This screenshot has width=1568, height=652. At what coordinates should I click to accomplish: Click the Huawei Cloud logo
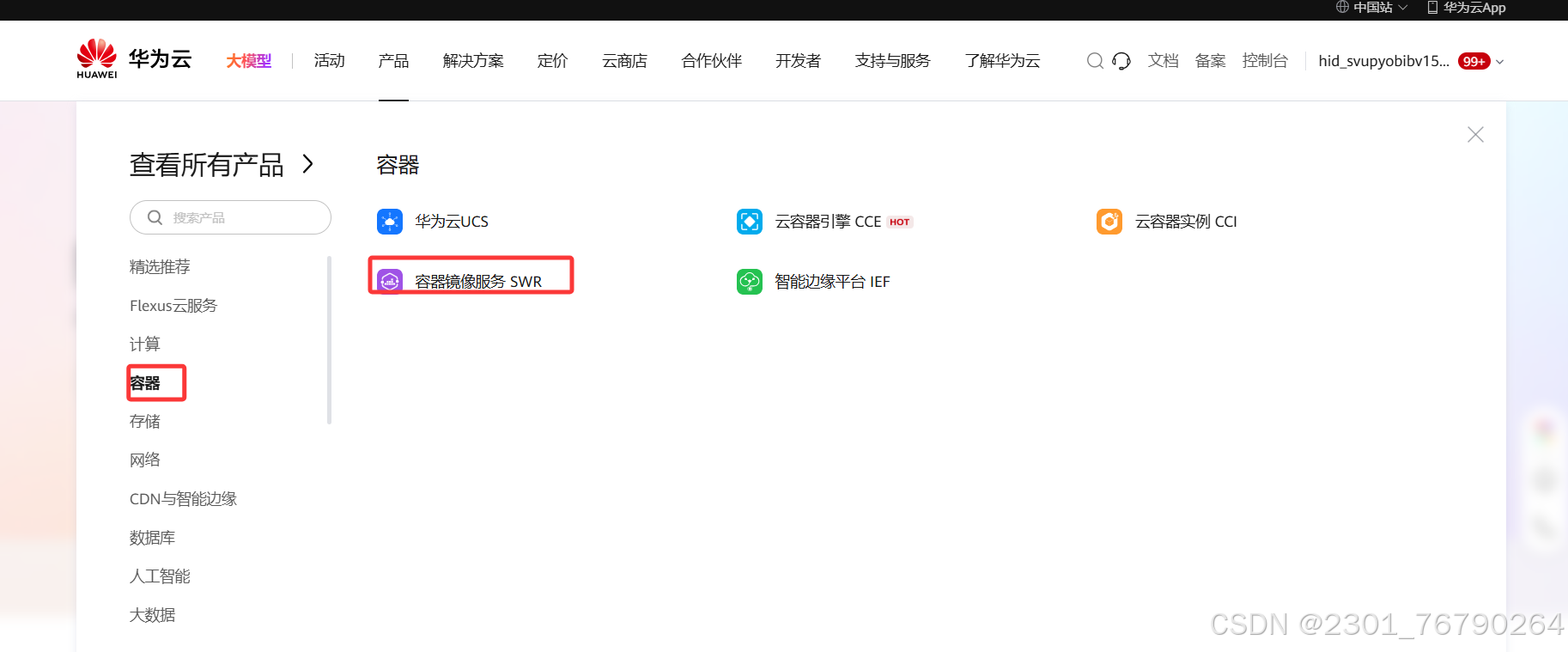[x=134, y=59]
